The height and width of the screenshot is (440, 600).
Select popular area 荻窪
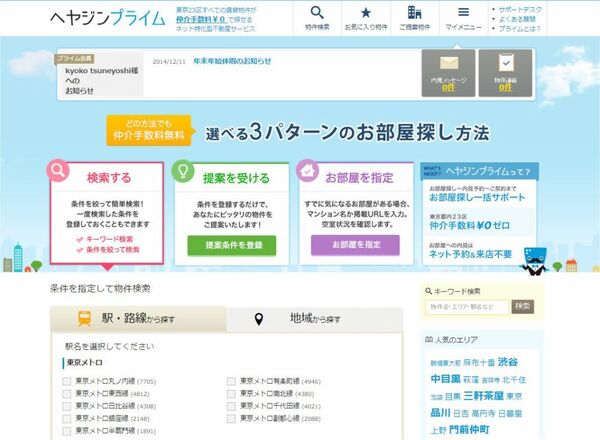tap(471, 380)
